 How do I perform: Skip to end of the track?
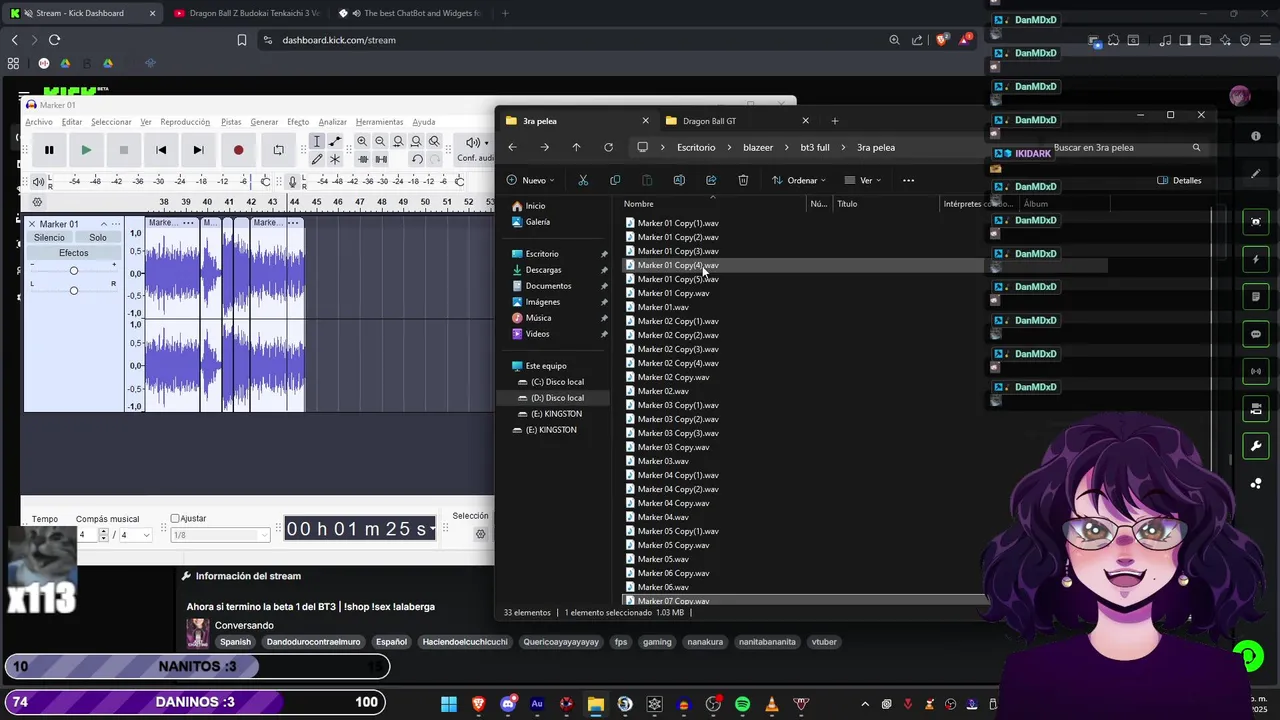198,150
